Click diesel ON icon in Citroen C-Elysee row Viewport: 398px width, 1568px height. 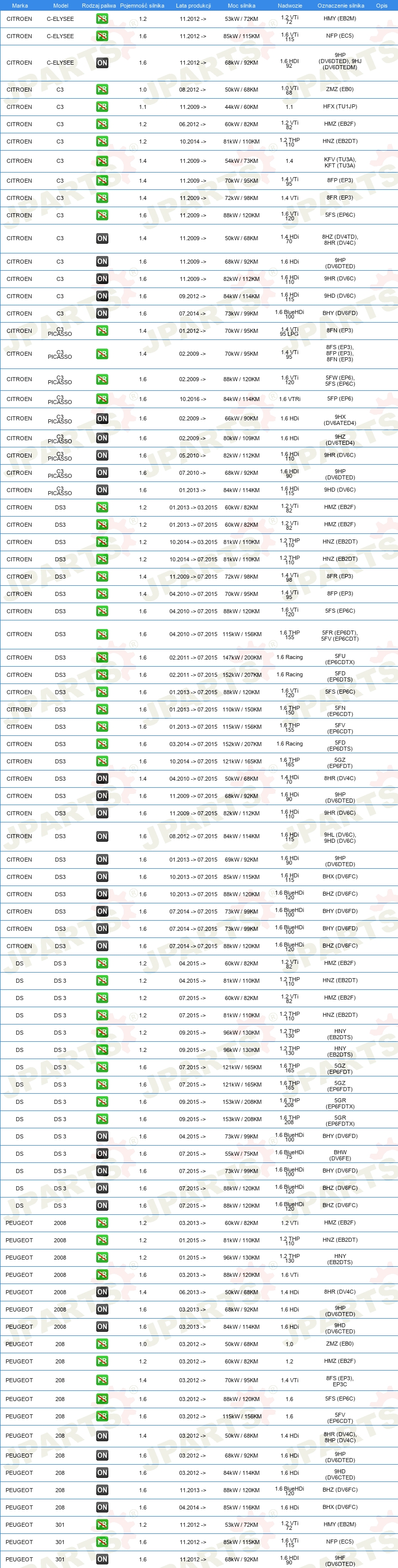[102, 63]
